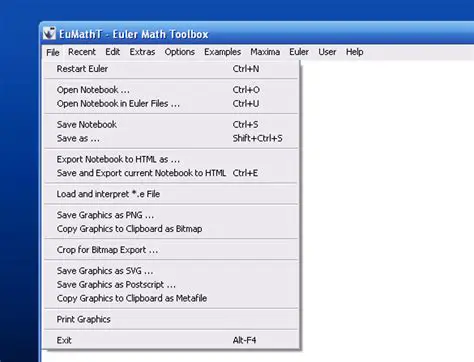
Task: Open the User menu
Action: (x=327, y=52)
